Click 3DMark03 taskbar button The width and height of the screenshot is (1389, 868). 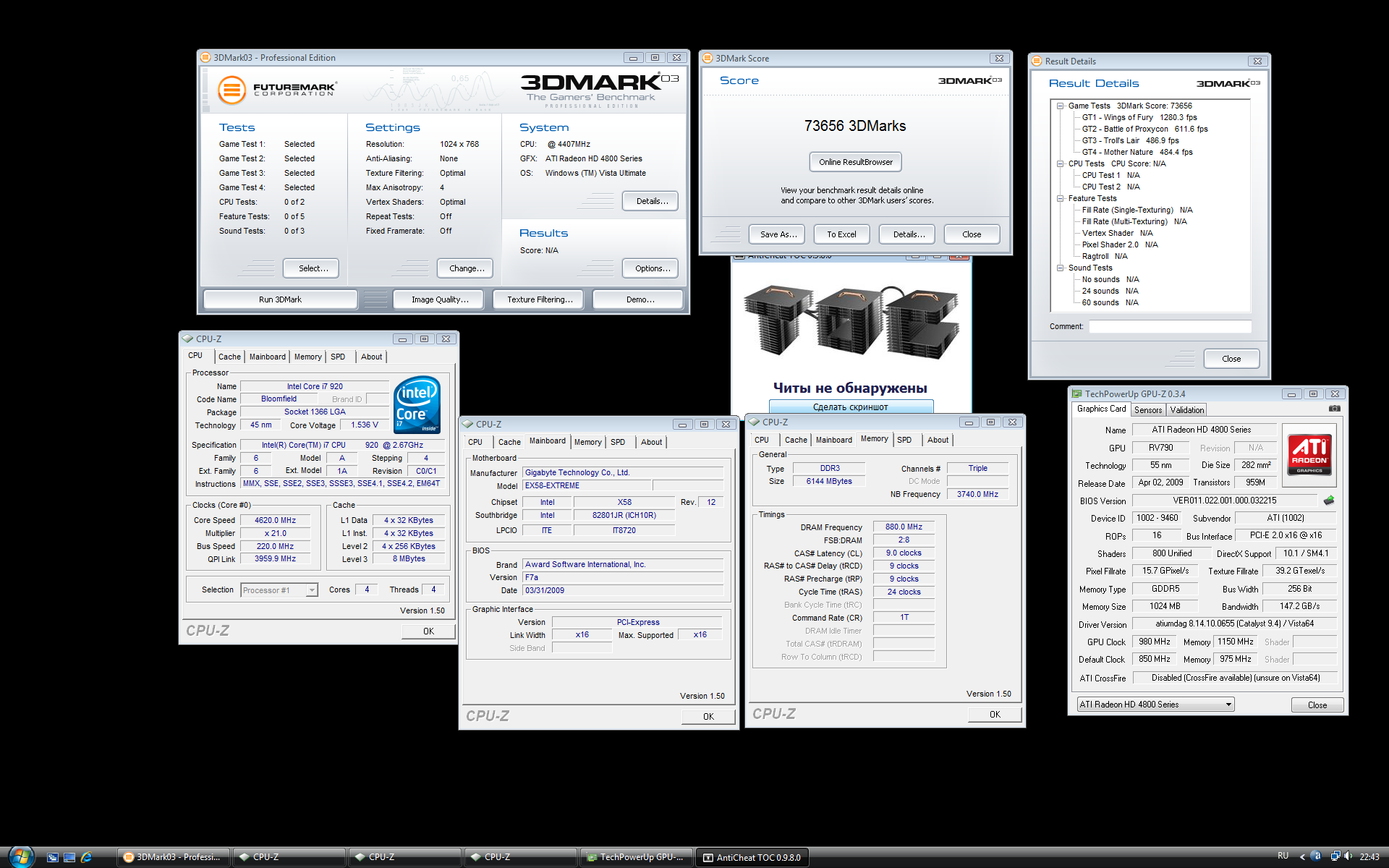click(173, 857)
